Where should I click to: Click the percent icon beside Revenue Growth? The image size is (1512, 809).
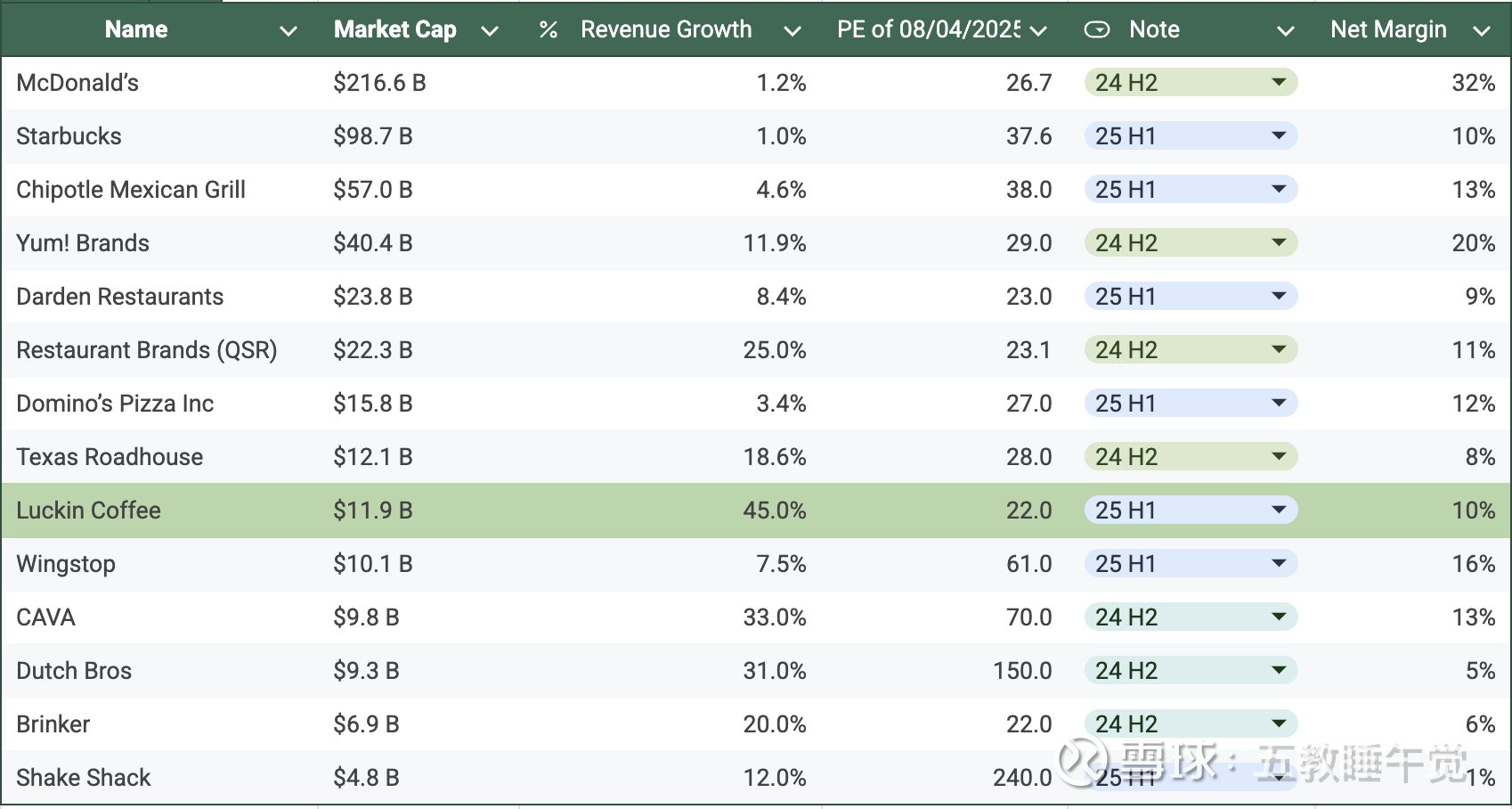click(549, 30)
